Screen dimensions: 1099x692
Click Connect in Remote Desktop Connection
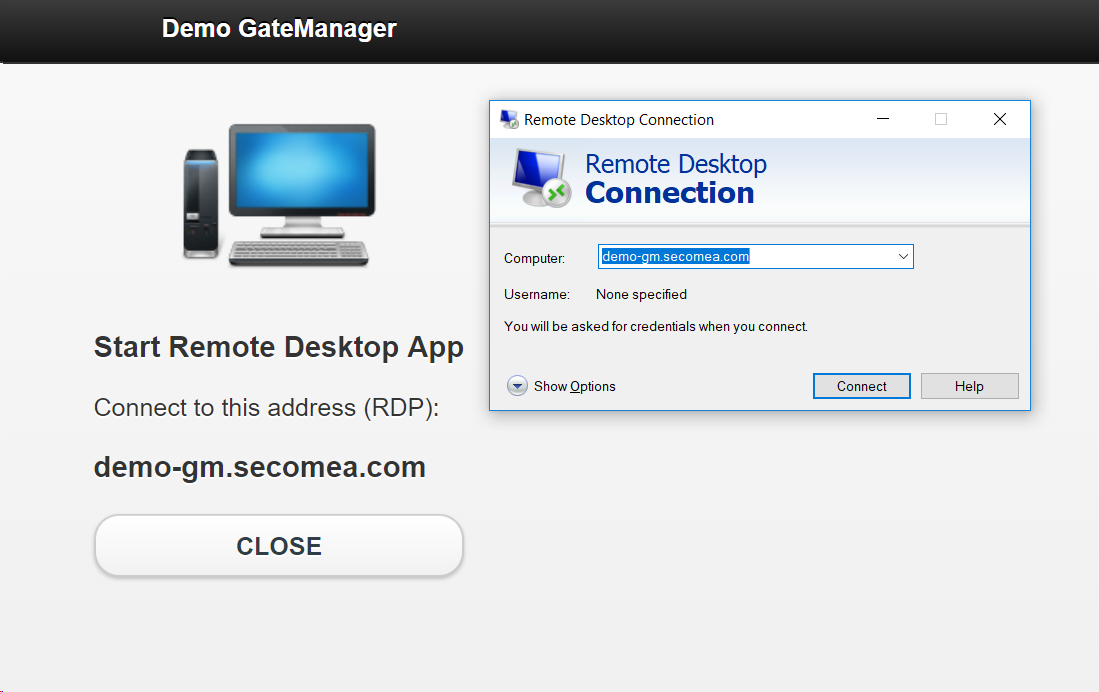pyautogui.click(x=861, y=386)
